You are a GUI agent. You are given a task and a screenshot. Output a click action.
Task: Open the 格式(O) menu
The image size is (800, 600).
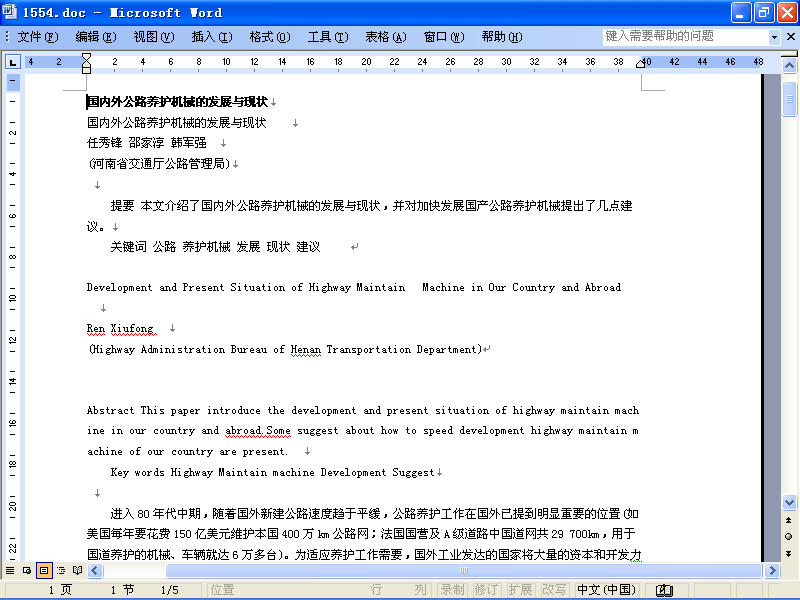pos(270,37)
